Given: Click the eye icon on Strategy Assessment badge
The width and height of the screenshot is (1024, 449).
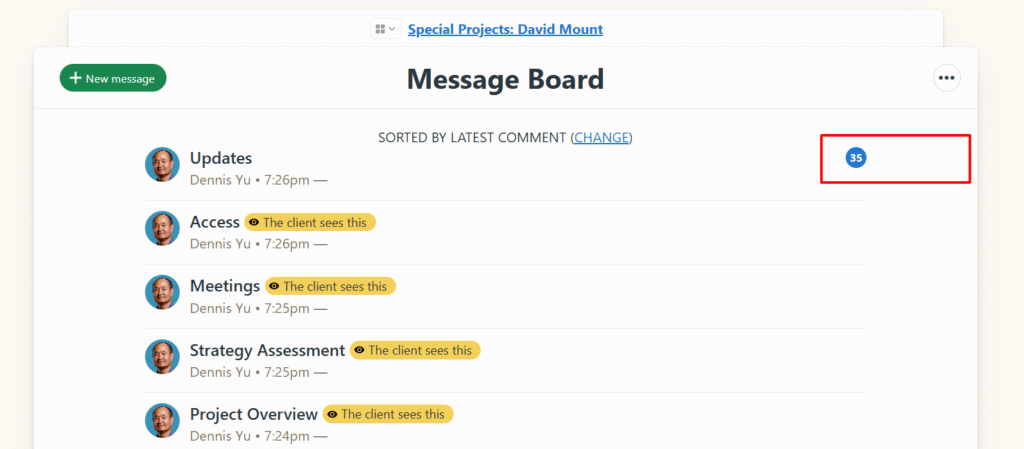Looking at the screenshot, I should click(359, 351).
